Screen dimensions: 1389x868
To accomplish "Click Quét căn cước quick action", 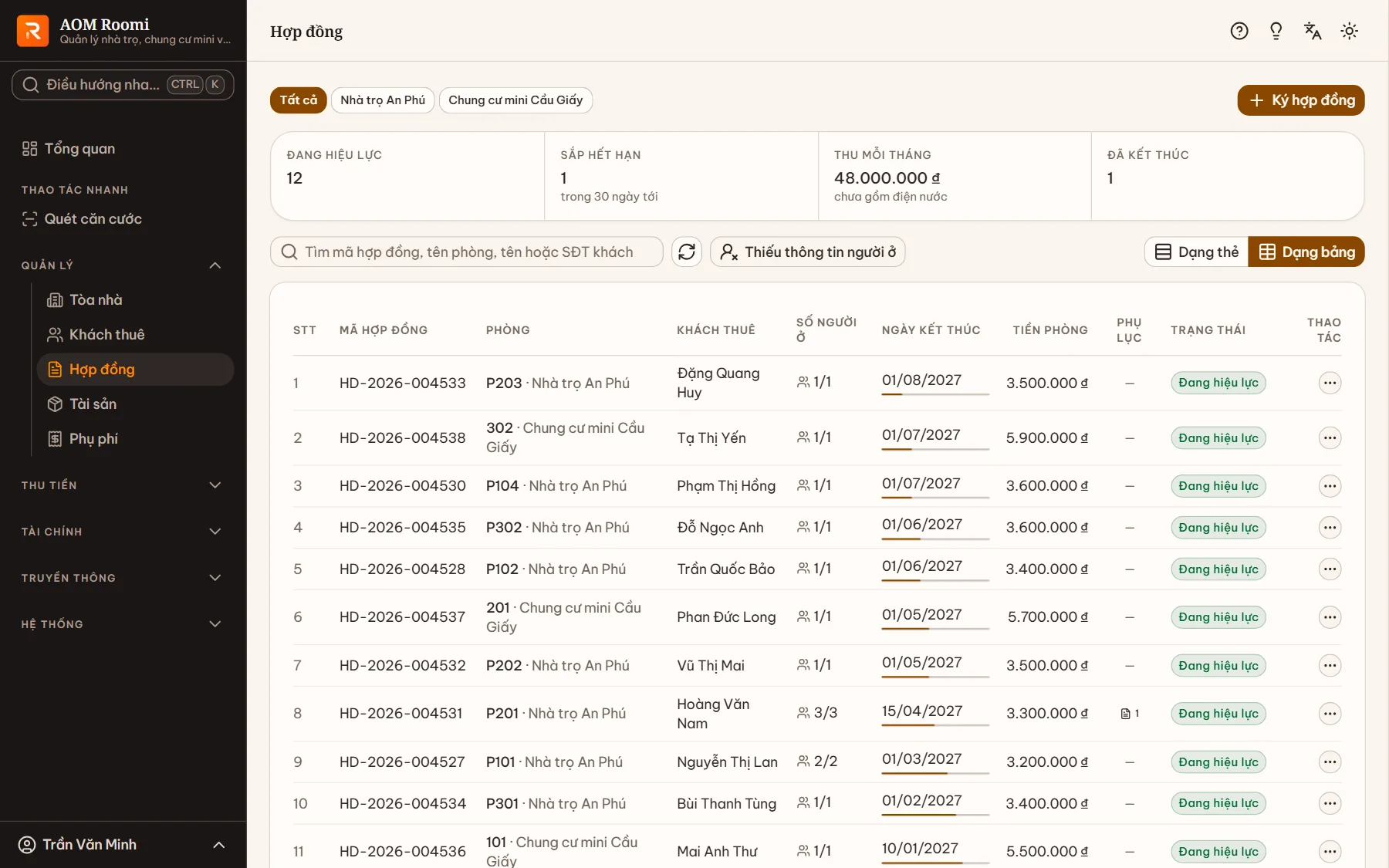I will point(123,219).
